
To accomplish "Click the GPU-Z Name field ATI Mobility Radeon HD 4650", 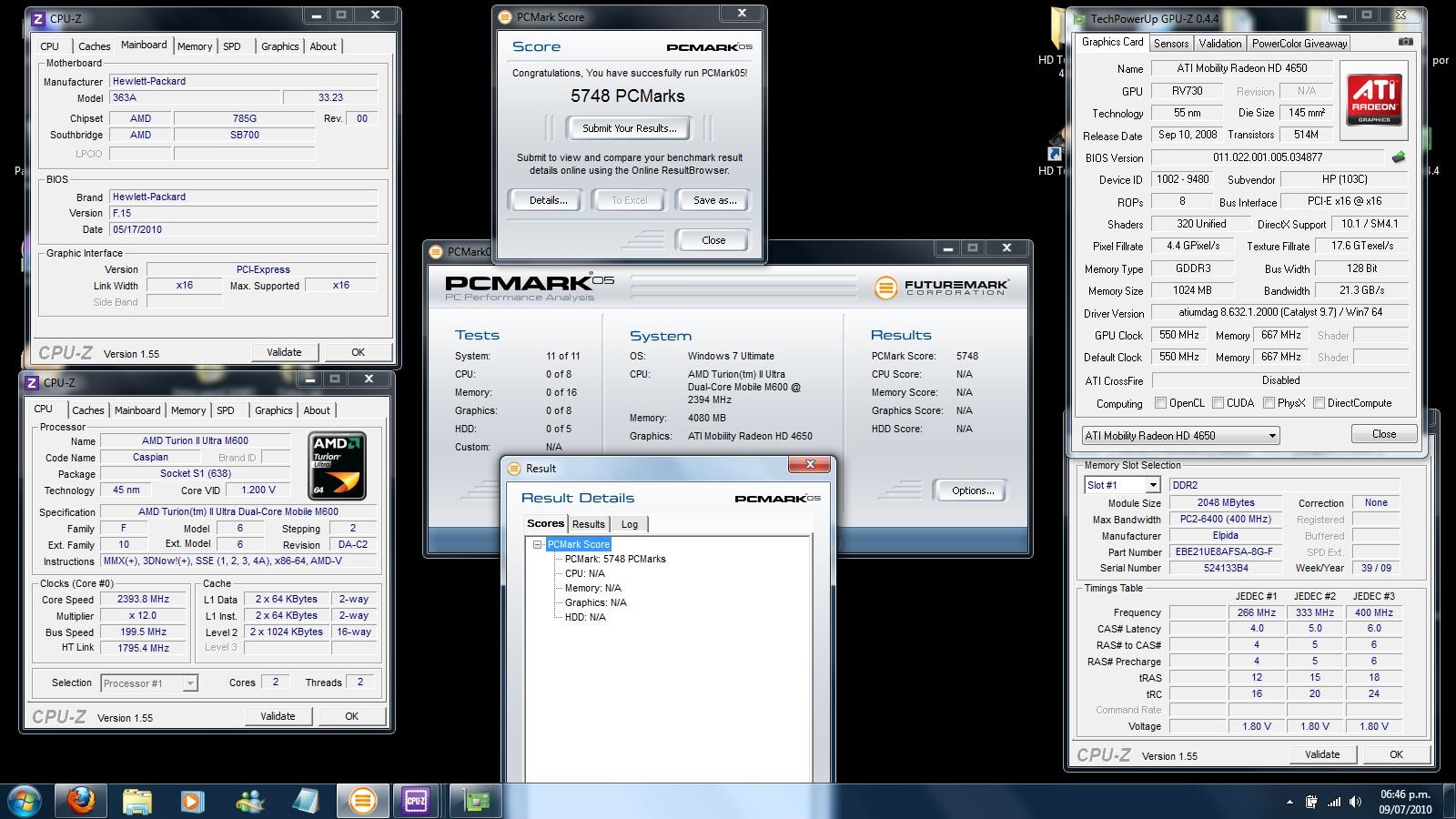I will 1241,68.
